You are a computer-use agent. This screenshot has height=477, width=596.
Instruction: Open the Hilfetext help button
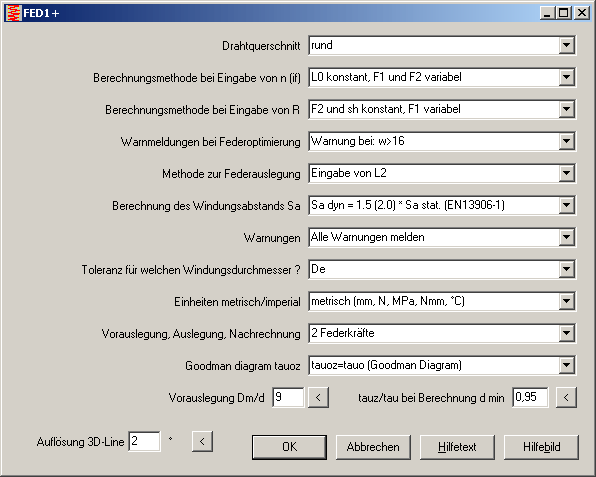coord(457,447)
